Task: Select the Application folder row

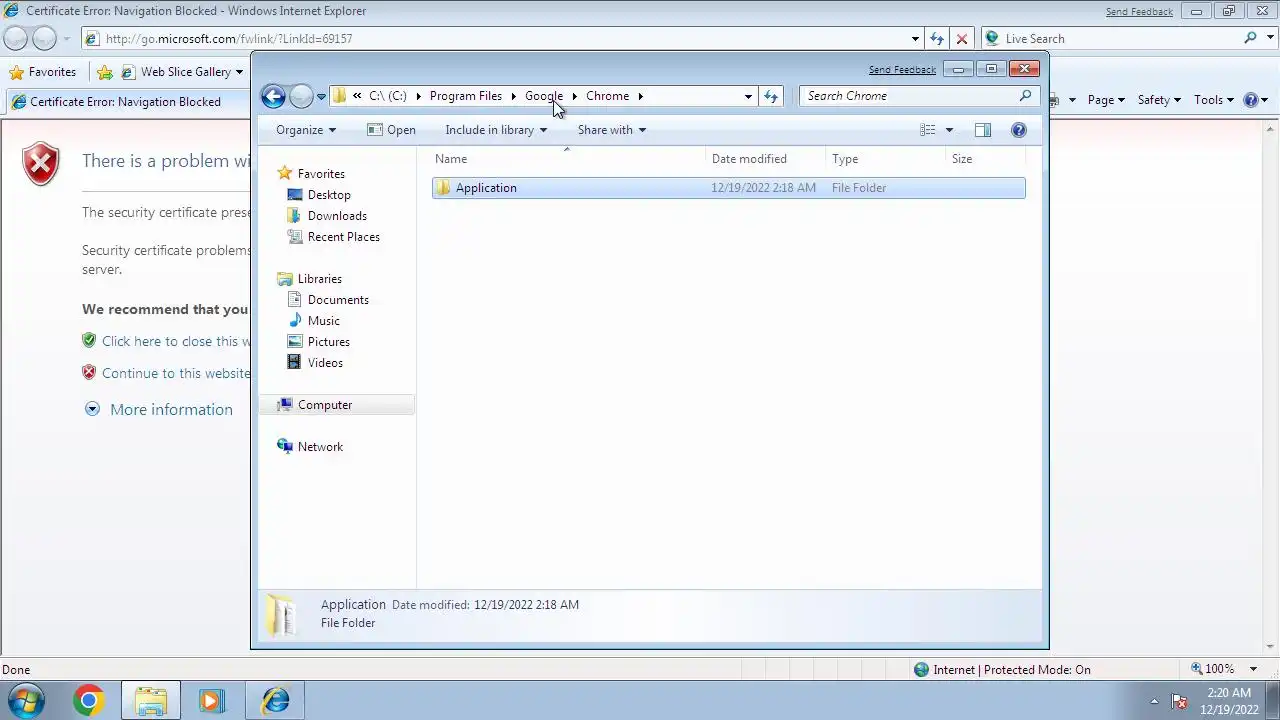Action: point(728,188)
